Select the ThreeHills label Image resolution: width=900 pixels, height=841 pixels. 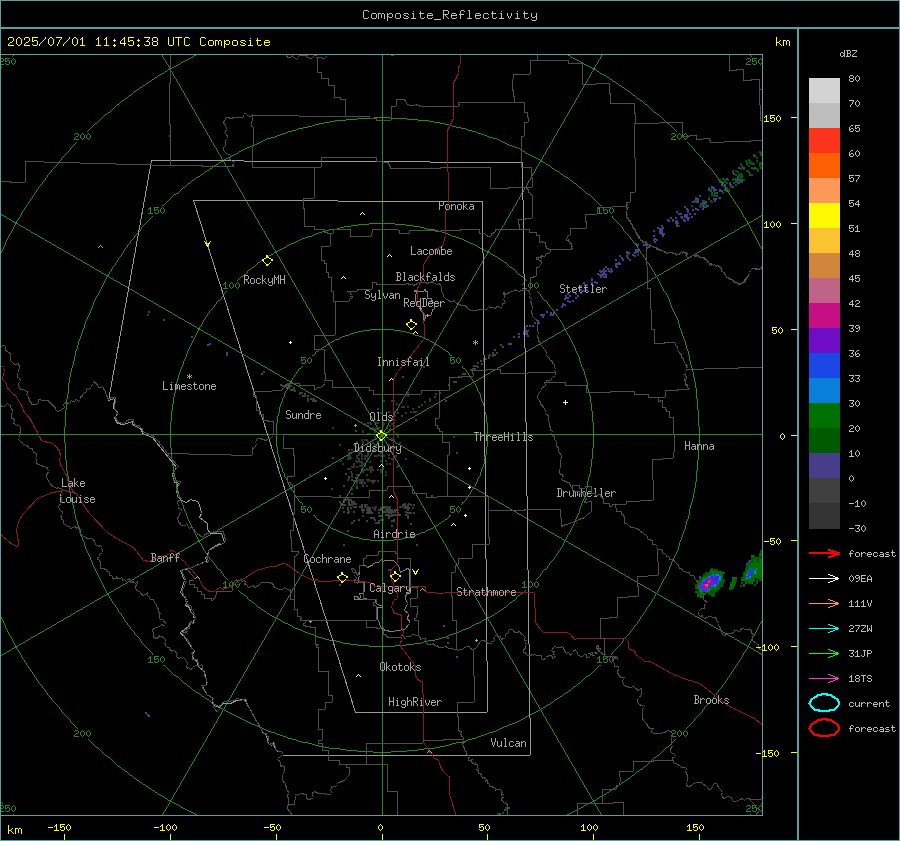(x=503, y=437)
